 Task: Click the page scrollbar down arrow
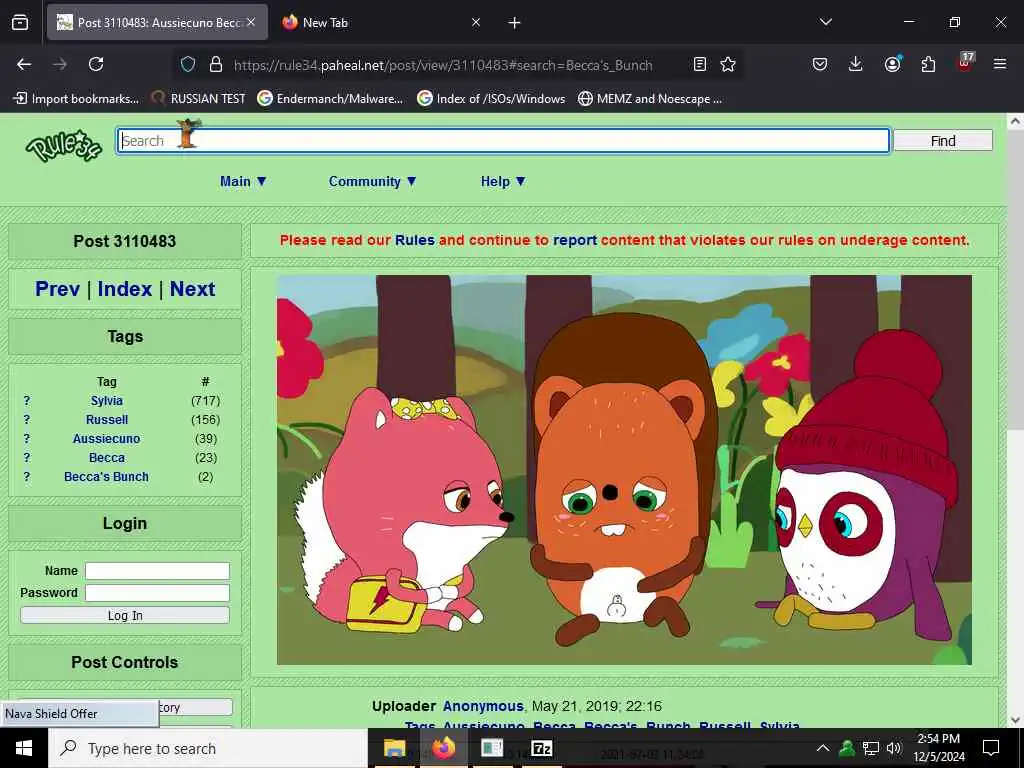1015,720
